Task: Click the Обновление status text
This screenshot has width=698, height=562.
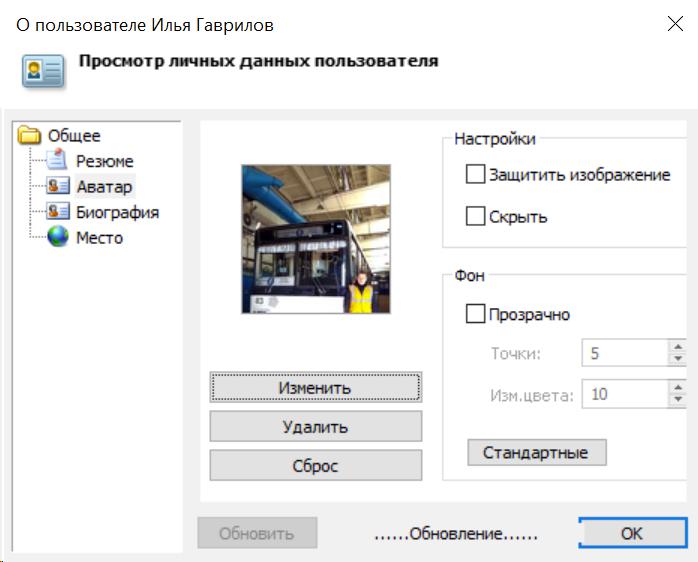Action: (455, 533)
